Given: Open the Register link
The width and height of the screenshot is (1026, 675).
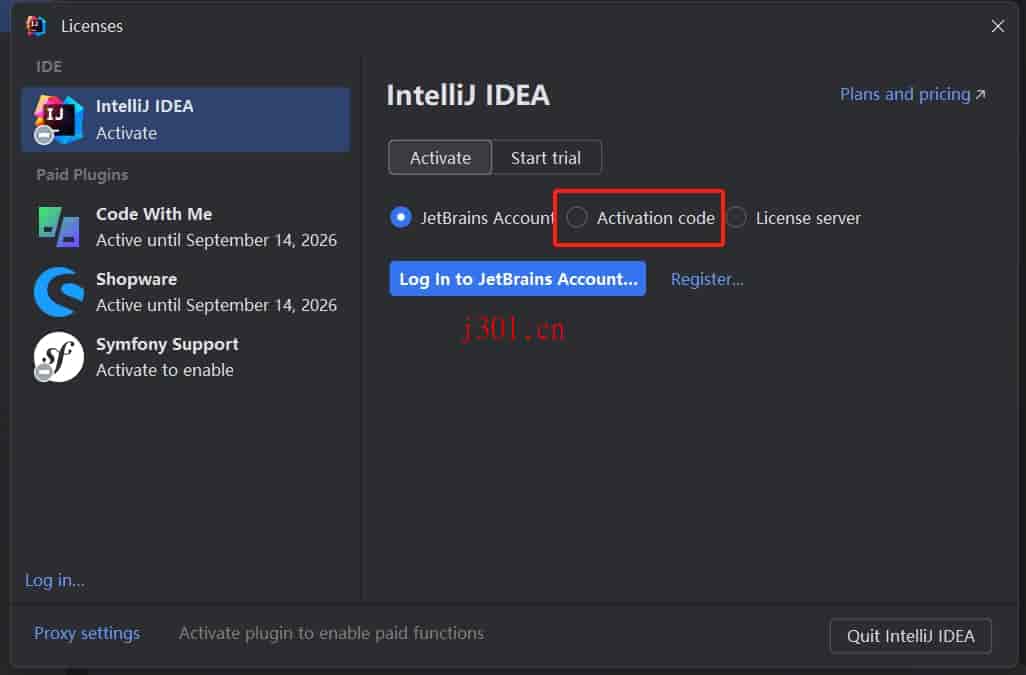Looking at the screenshot, I should [707, 279].
